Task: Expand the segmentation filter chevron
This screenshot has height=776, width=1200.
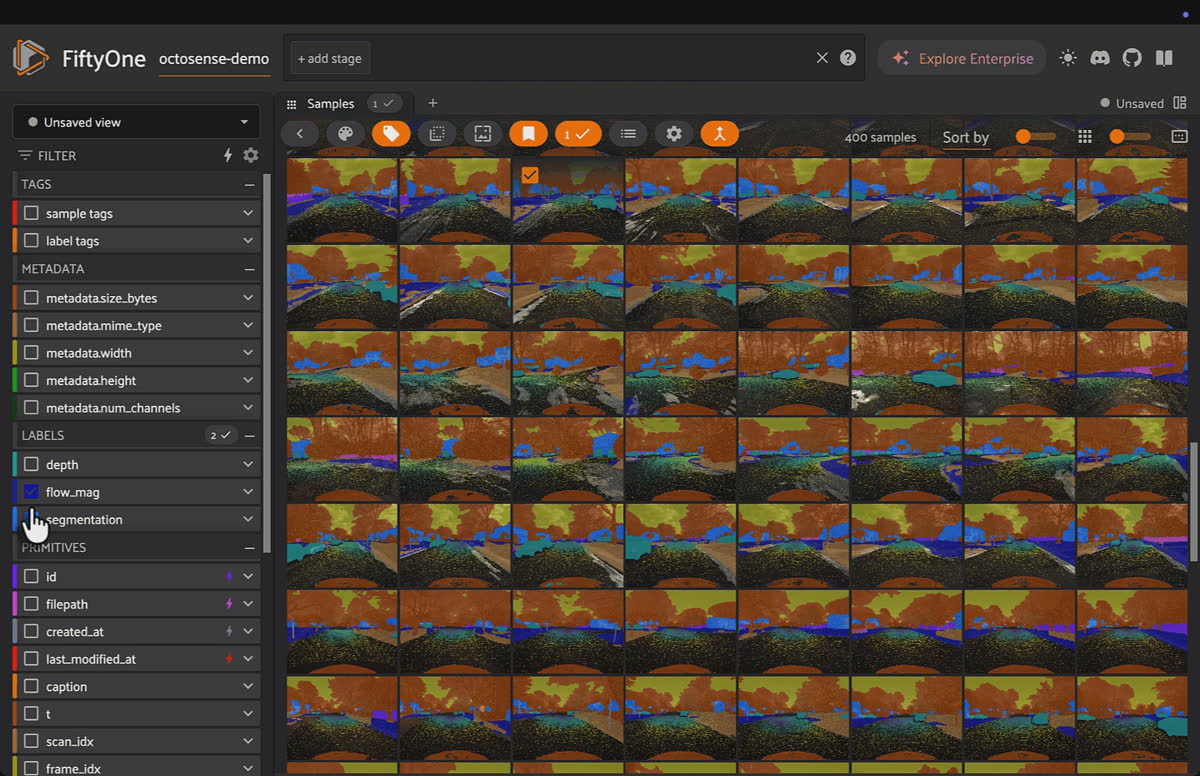Action: pos(248,520)
